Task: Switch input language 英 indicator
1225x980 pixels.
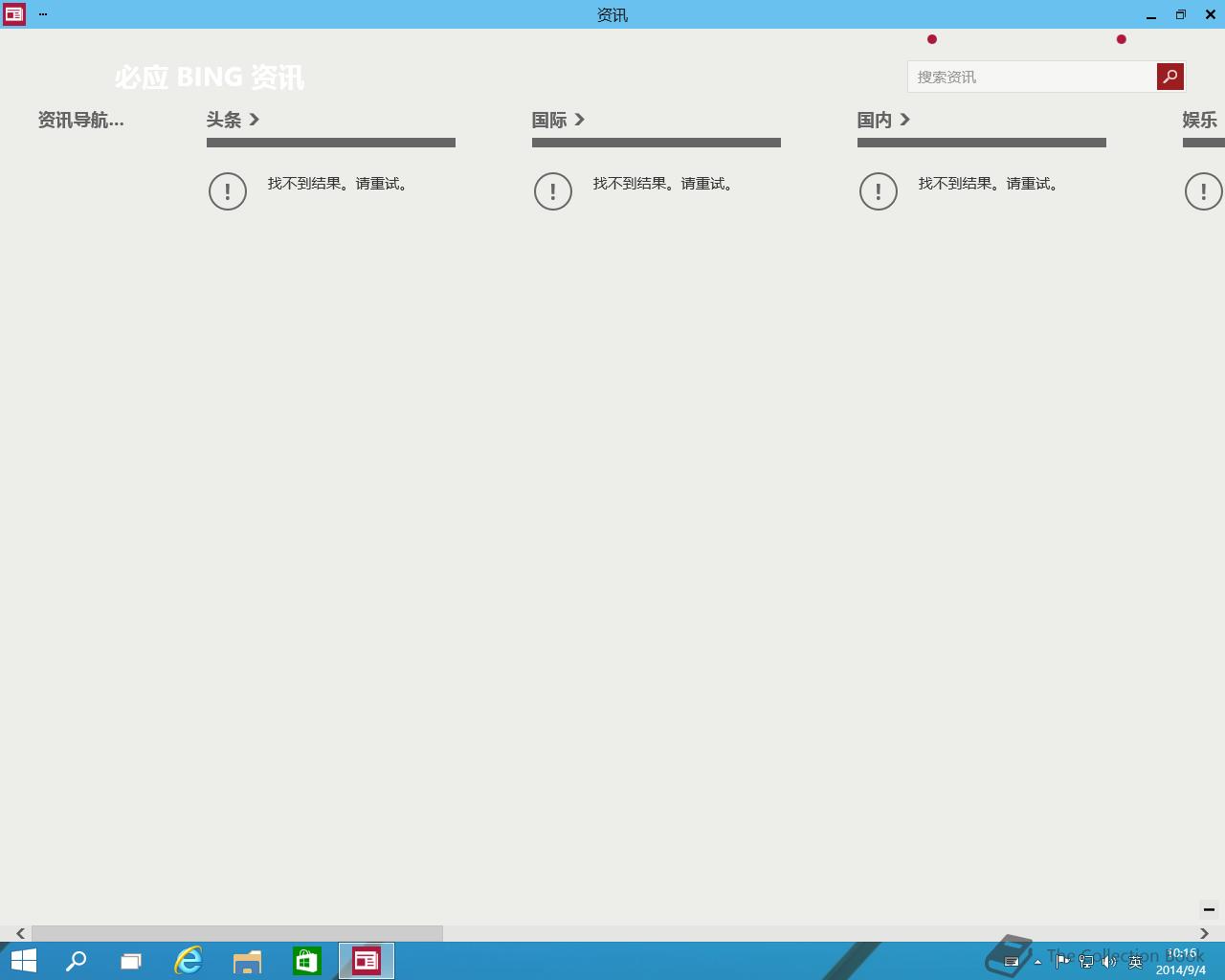Action: (x=1136, y=961)
